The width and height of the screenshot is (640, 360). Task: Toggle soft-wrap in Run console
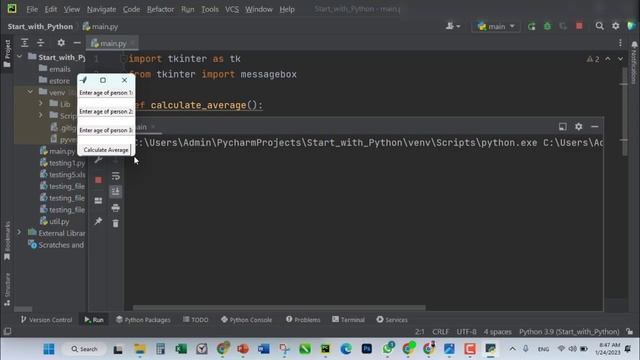click(116, 176)
